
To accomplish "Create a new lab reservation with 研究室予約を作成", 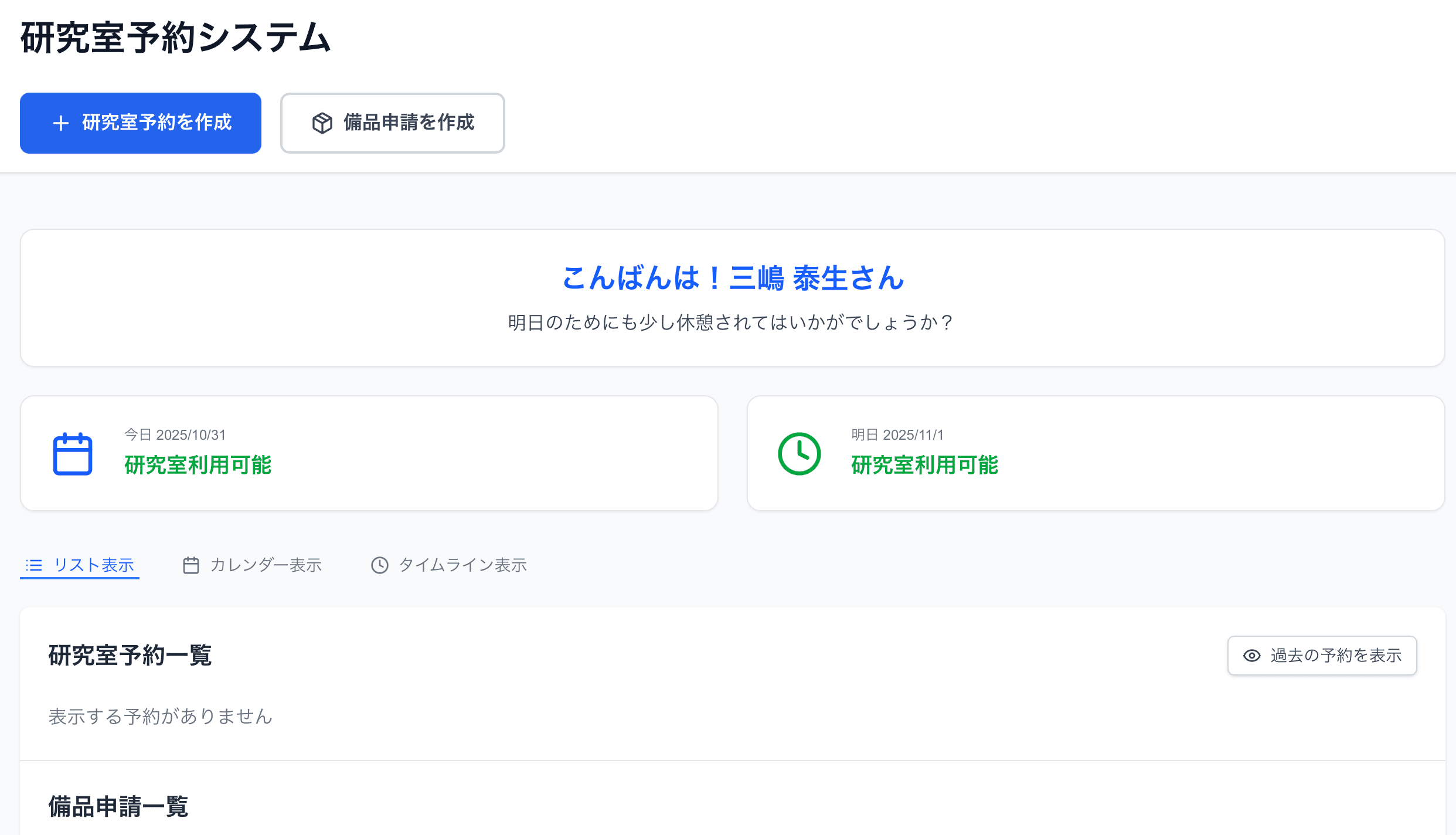I will [140, 123].
